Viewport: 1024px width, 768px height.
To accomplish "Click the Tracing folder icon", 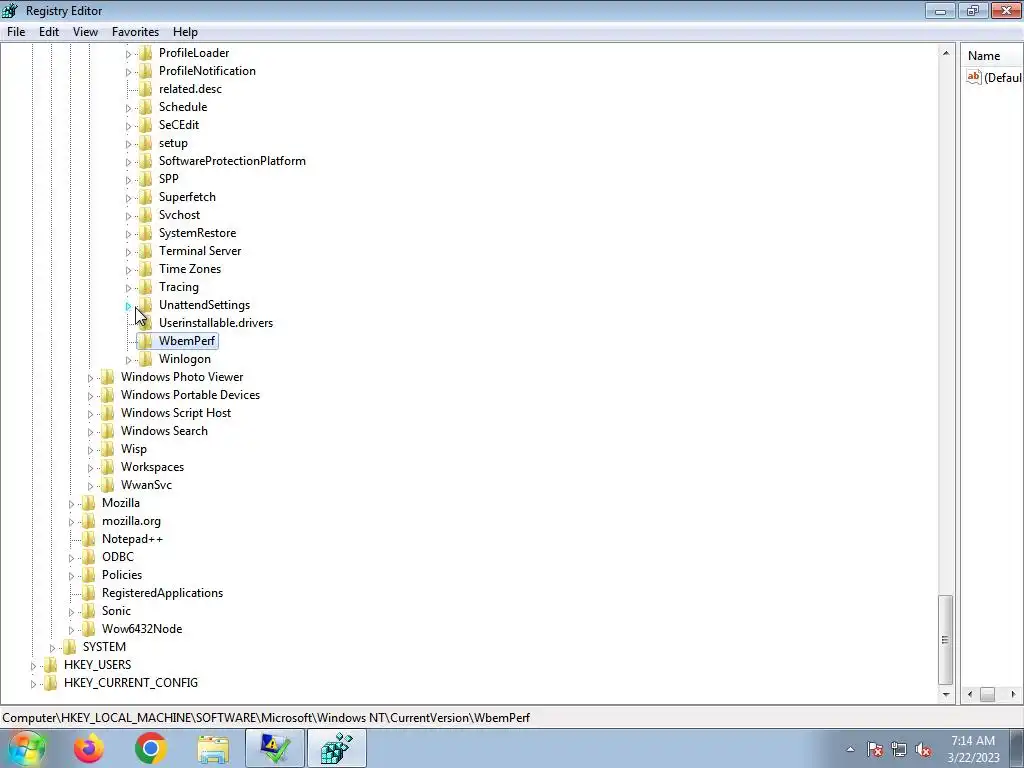I will 146,287.
